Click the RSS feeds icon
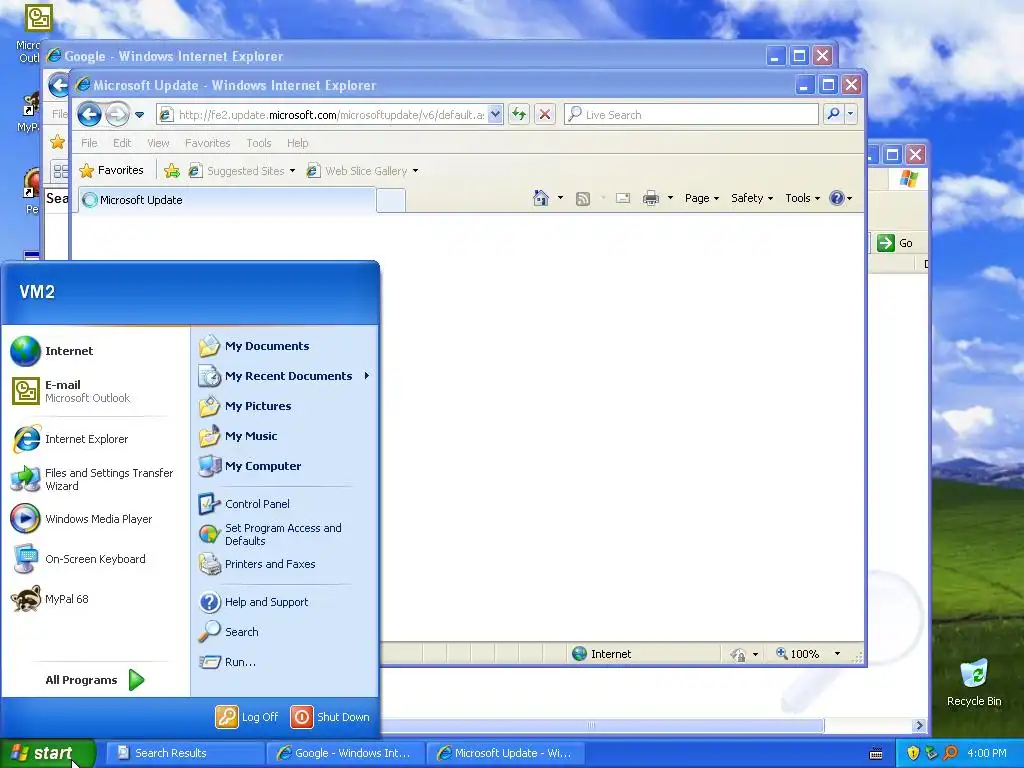This screenshot has height=768, width=1024. 583,199
